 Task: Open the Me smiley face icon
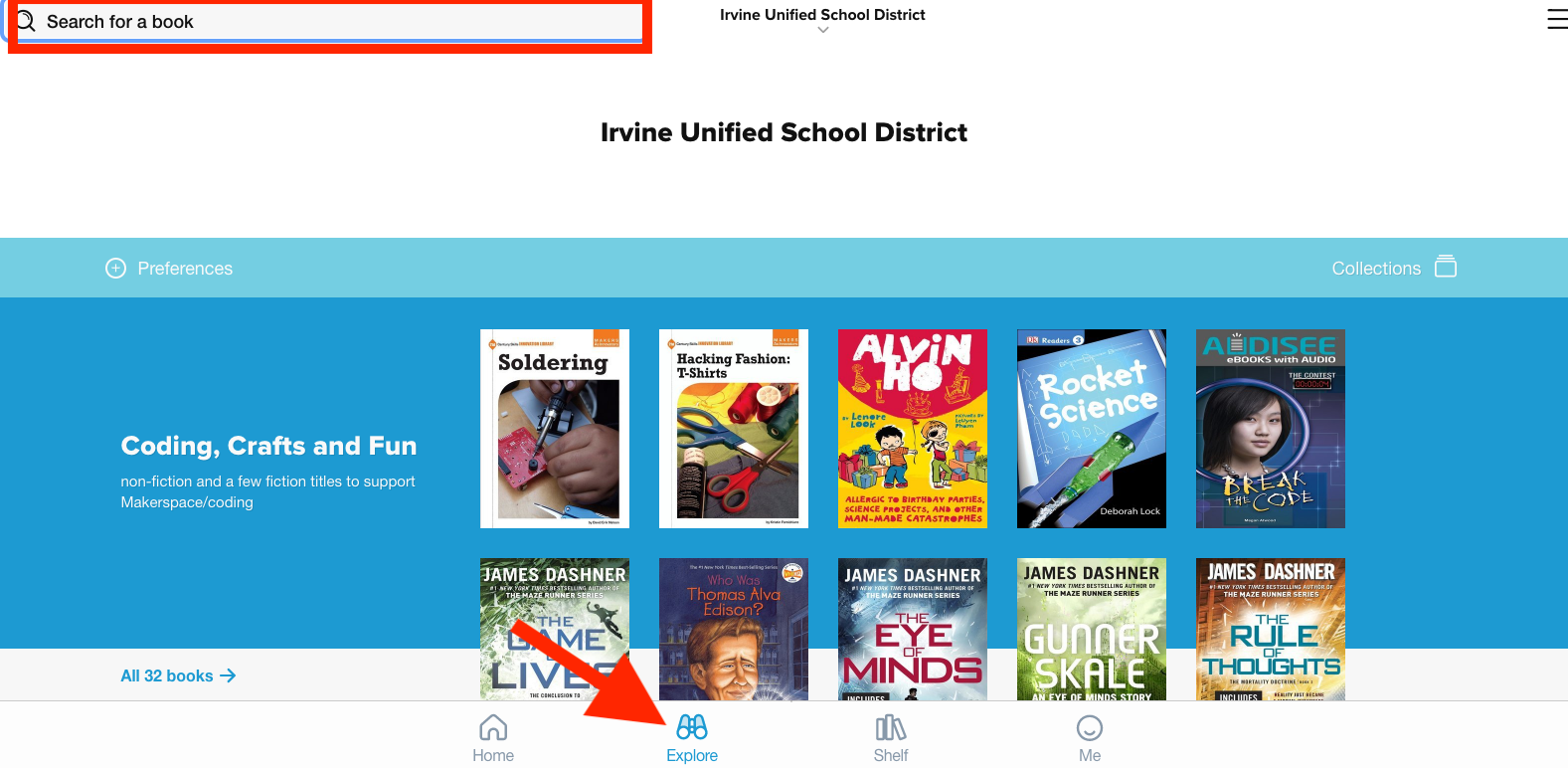tap(1090, 728)
